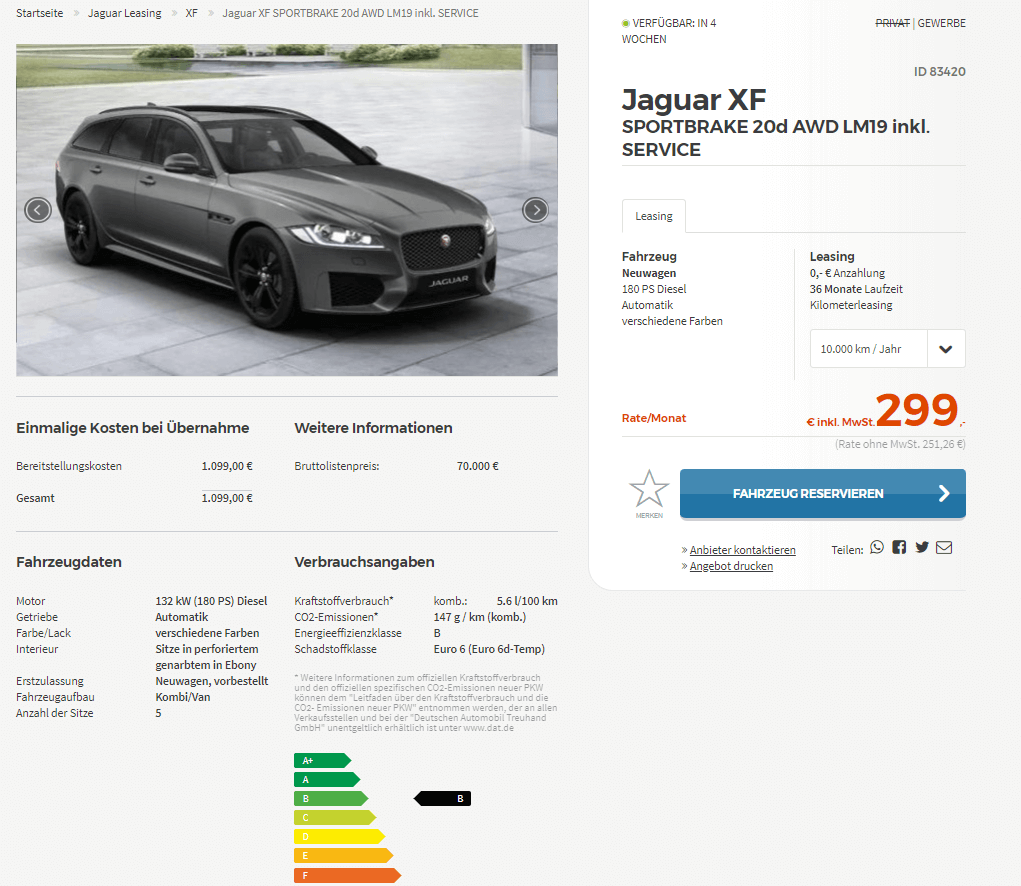Click 'Rate ohne MwSt. 251,26 €' text
The width and height of the screenshot is (1021, 886).
pyautogui.click(x=900, y=444)
